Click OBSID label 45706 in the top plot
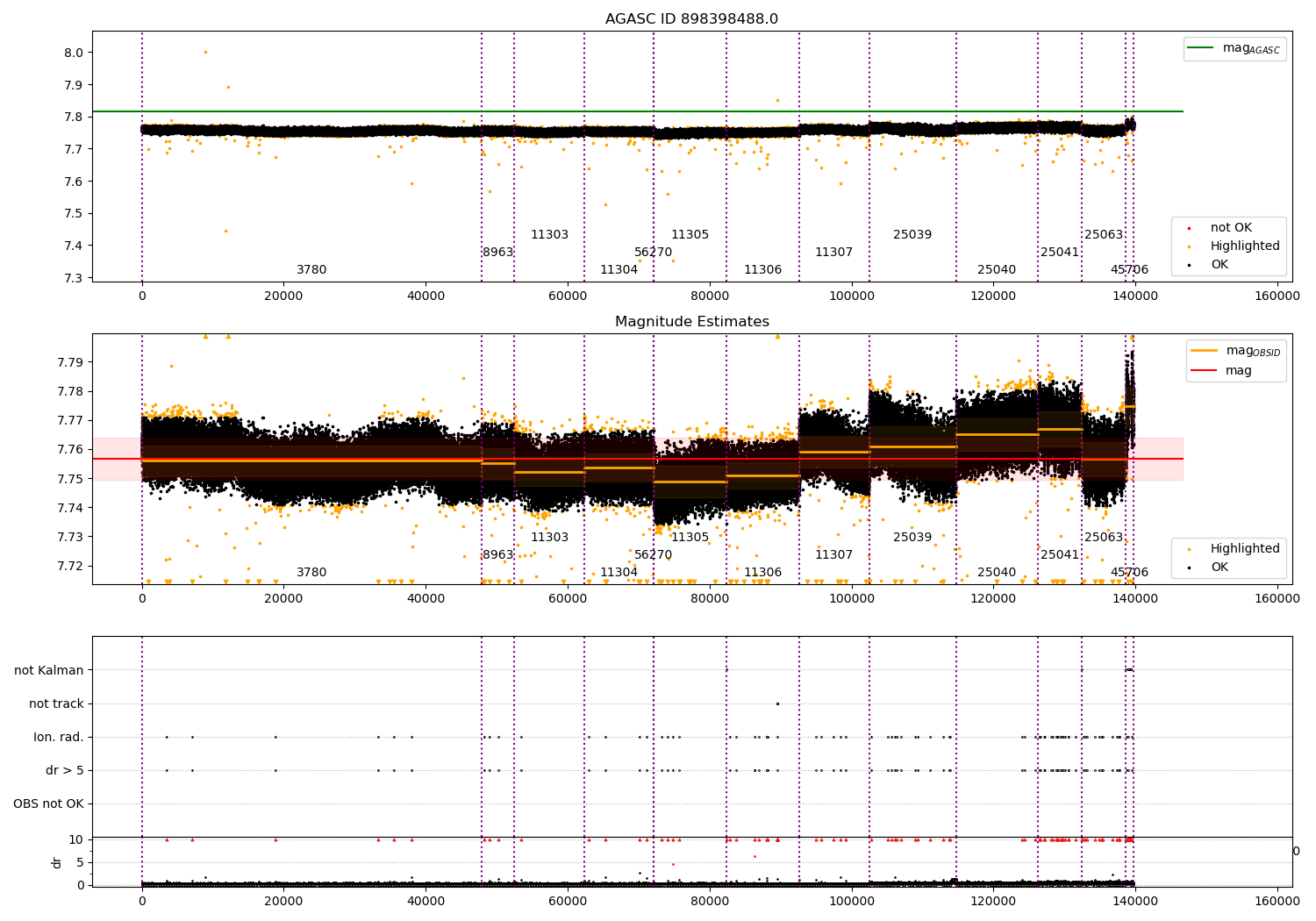 point(1129,269)
